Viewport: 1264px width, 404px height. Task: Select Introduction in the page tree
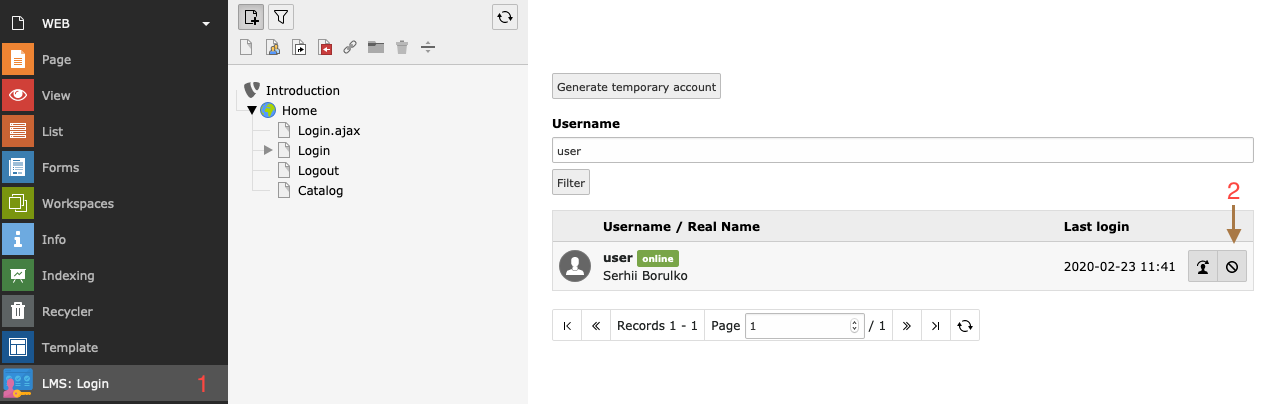click(302, 90)
